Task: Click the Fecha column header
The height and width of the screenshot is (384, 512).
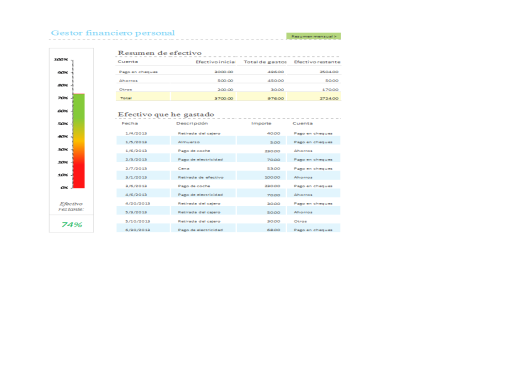Action: point(130,123)
